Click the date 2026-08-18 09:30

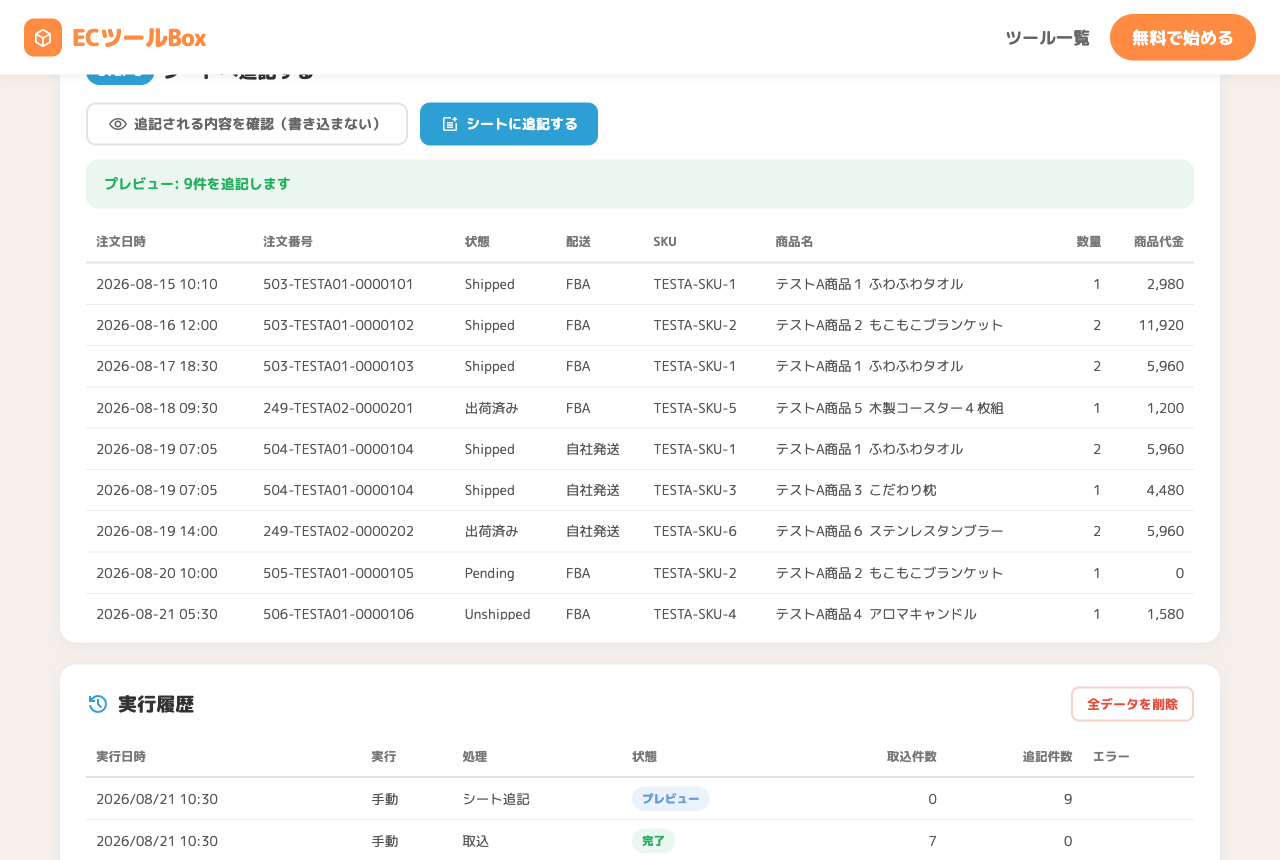pyautogui.click(x=157, y=408)
